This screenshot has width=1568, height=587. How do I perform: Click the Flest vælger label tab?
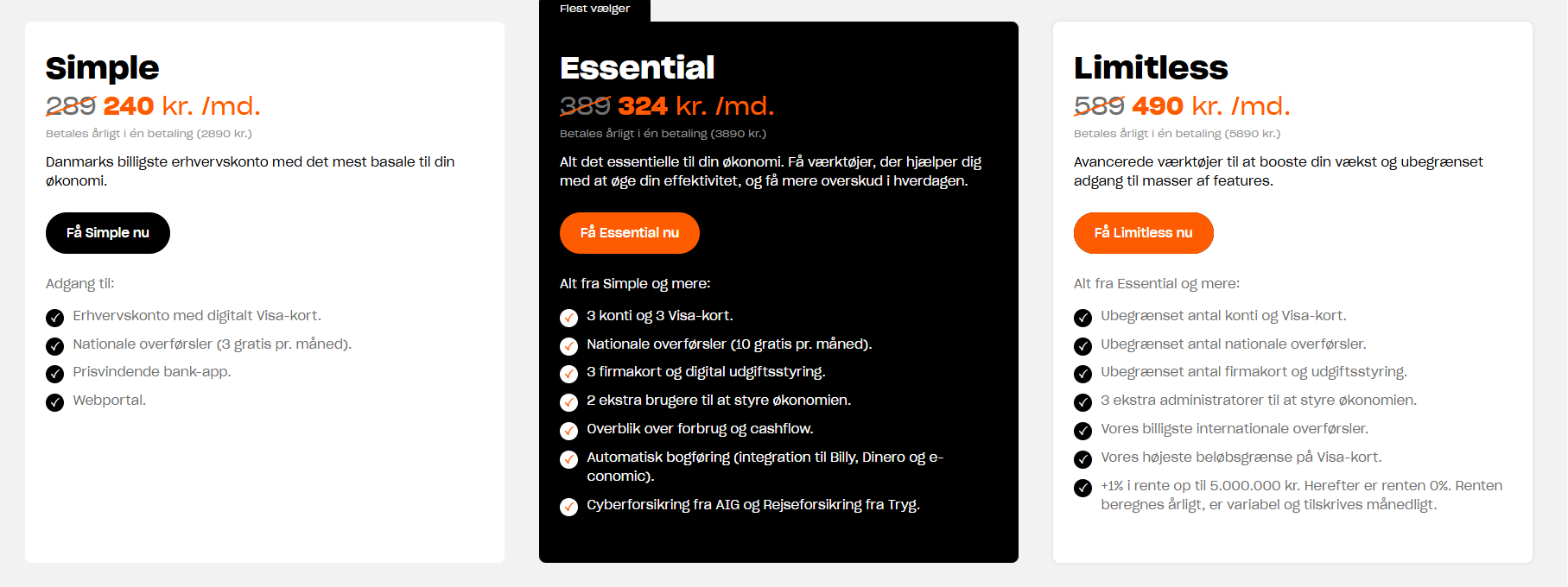(x=594, y=9)
